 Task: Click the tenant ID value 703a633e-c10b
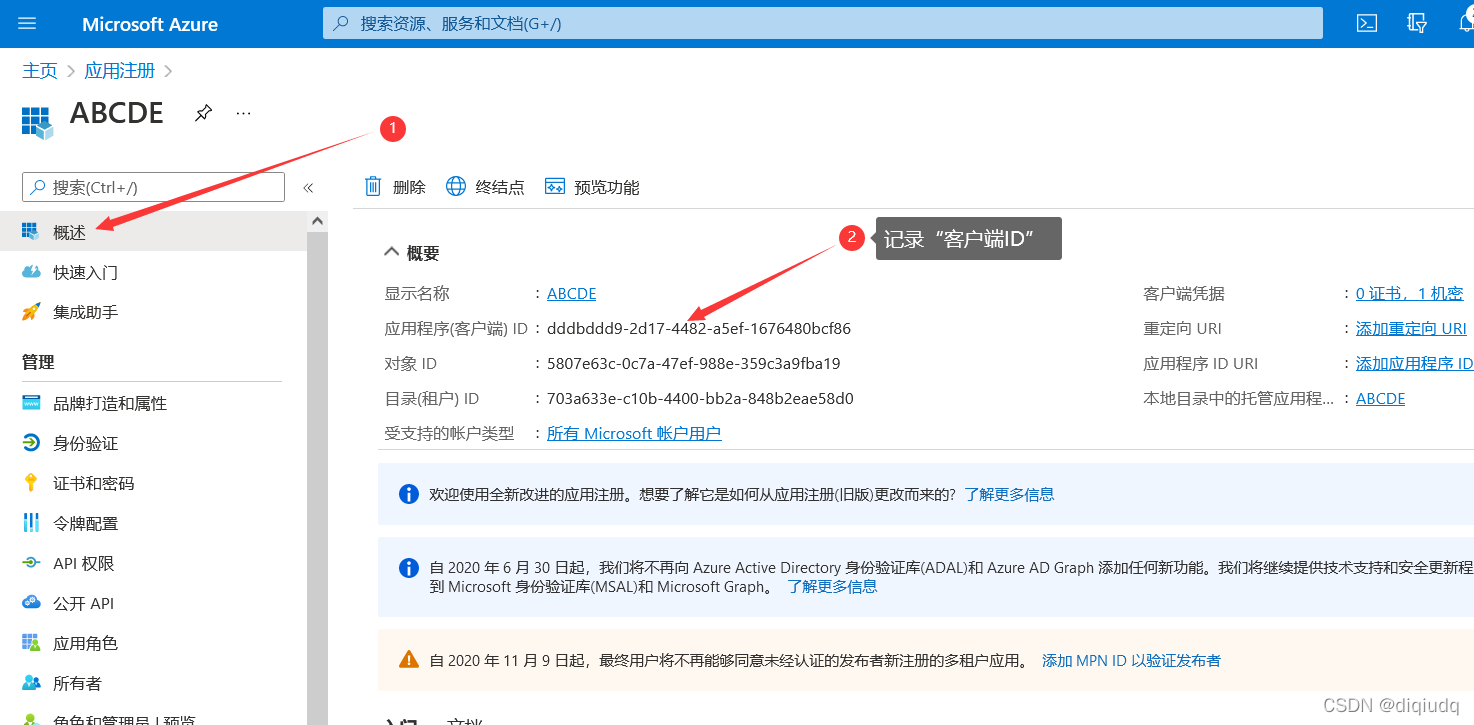click(x=700, y=399)
